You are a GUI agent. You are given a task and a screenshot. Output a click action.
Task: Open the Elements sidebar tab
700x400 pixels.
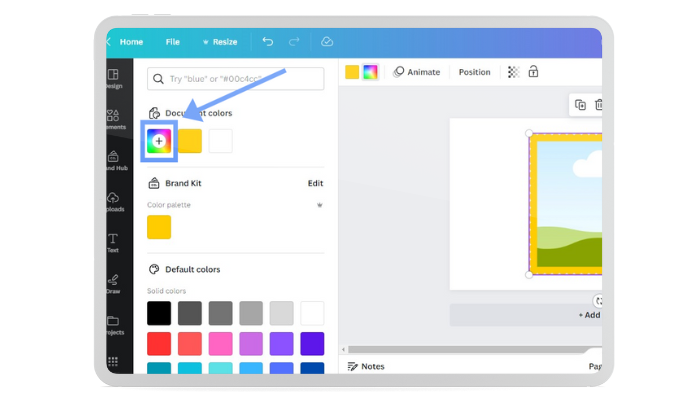pyautogui.click(x=114, y=120)
